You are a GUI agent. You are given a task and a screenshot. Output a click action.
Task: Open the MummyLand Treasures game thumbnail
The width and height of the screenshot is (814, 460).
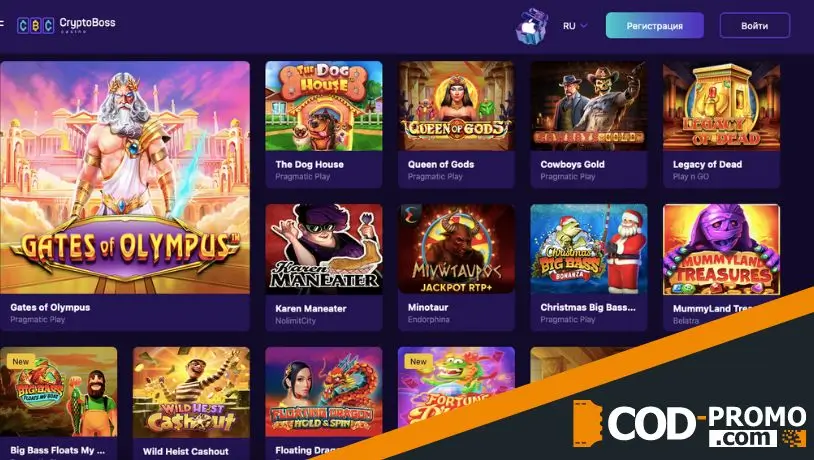point(721,249)
